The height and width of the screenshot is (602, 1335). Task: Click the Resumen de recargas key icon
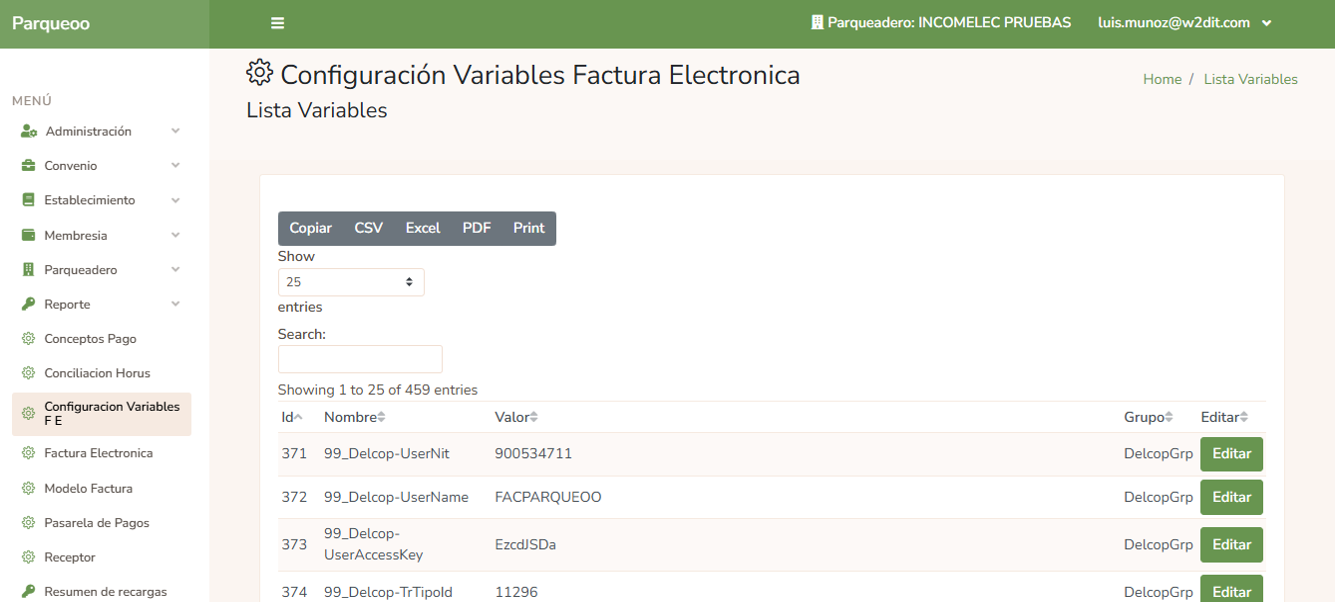click(x=28, y=591)
